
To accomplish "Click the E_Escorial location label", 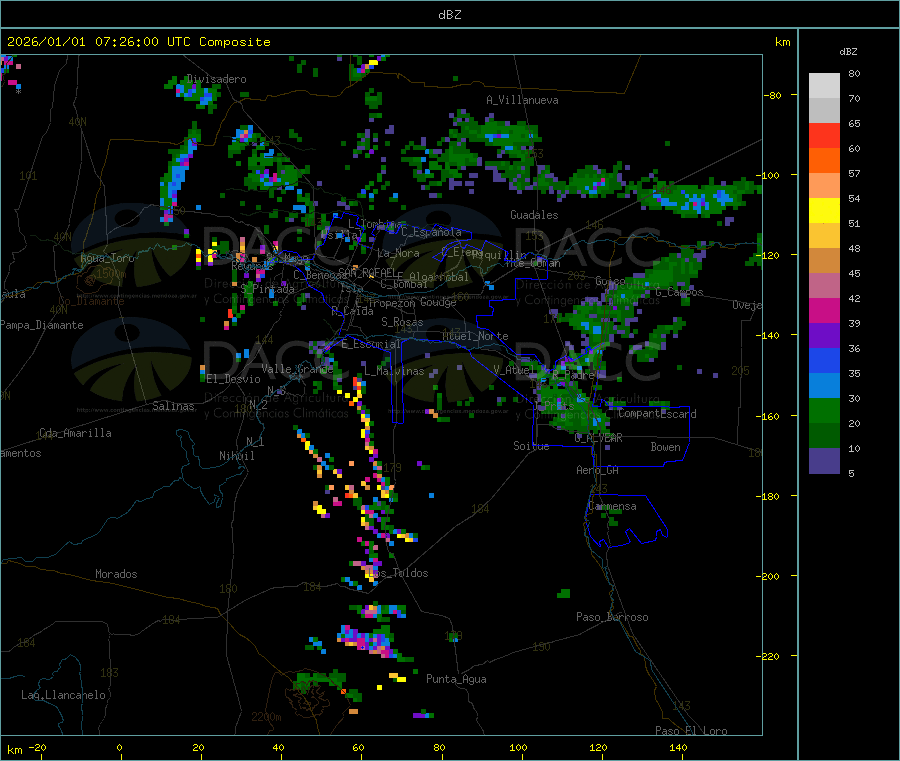I will tap(371, 344).
